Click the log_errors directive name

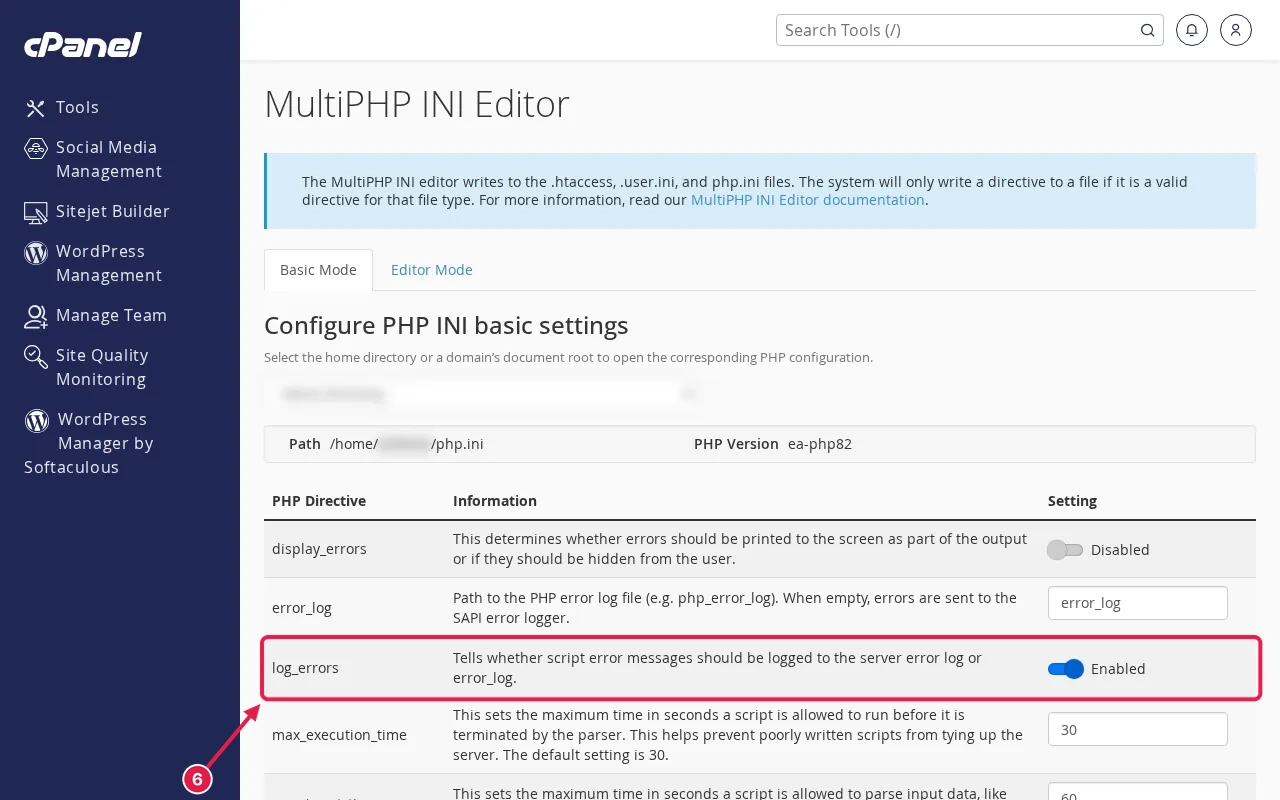(305, 668)
